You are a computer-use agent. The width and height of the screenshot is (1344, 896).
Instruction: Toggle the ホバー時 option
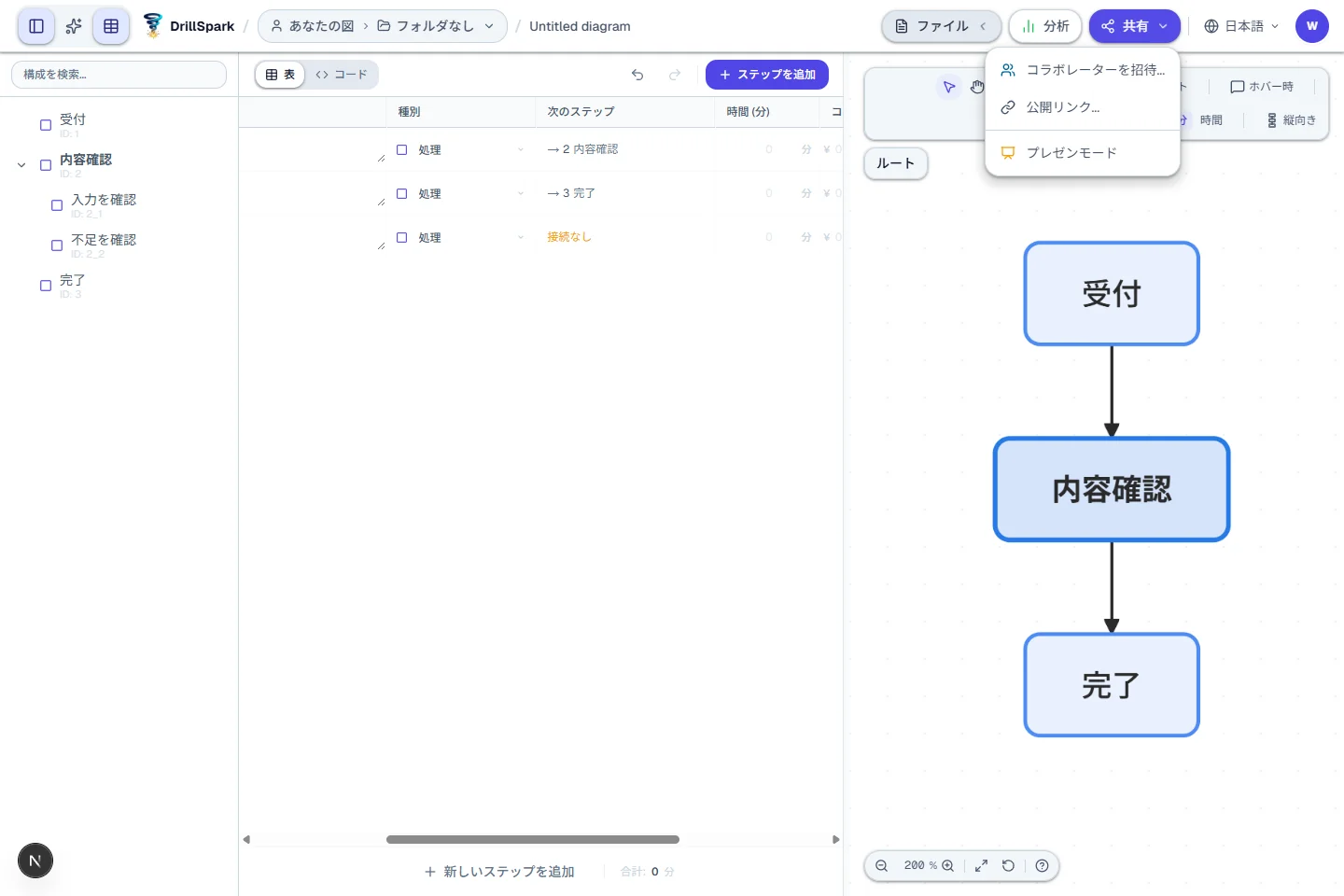pyautogui.click(x=1262, y=87)
